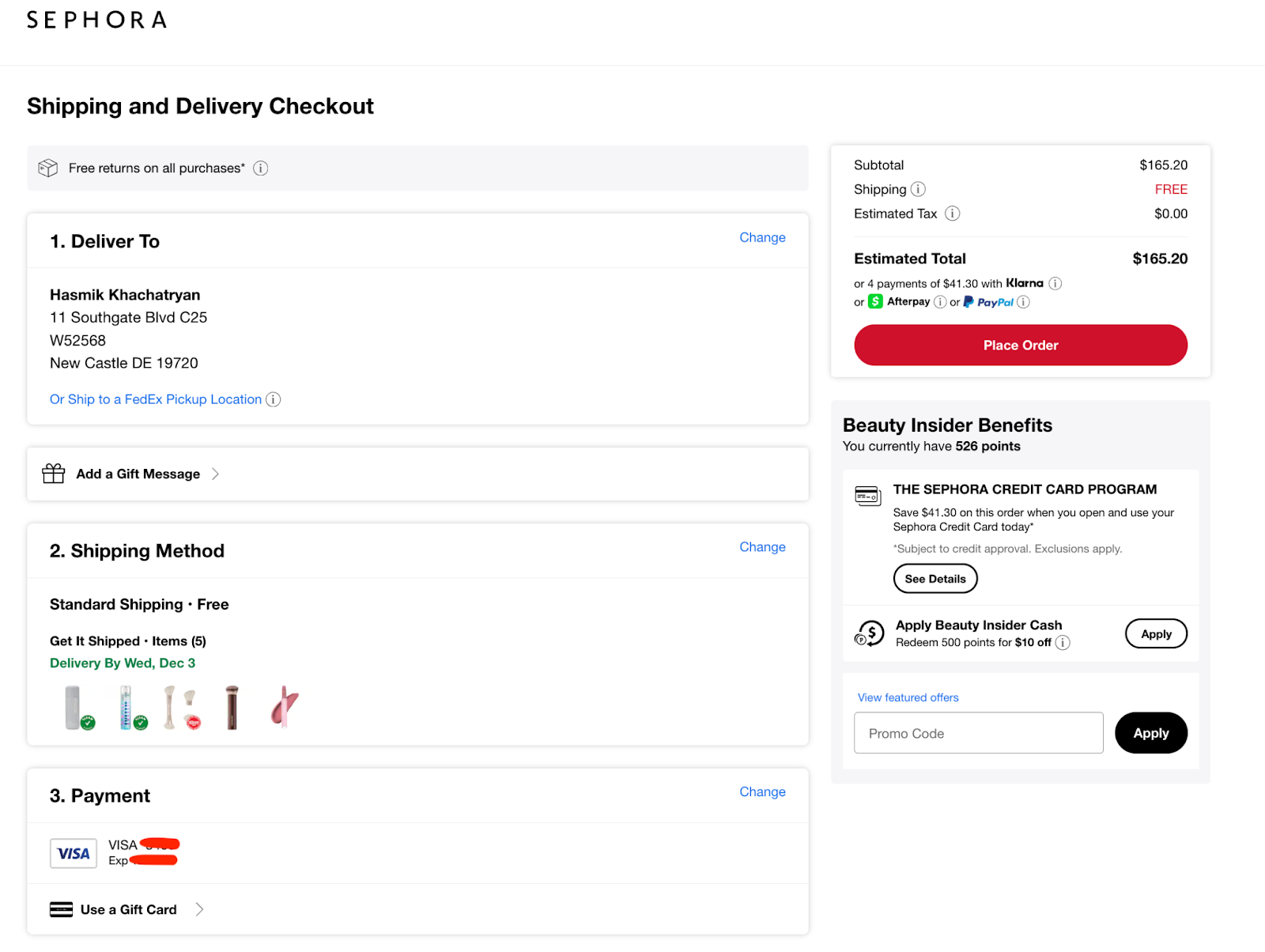Click New Castle DE 19720 line
This screenshot has width=1265, height=952.
pyautogui.click(x=124, y=363)
